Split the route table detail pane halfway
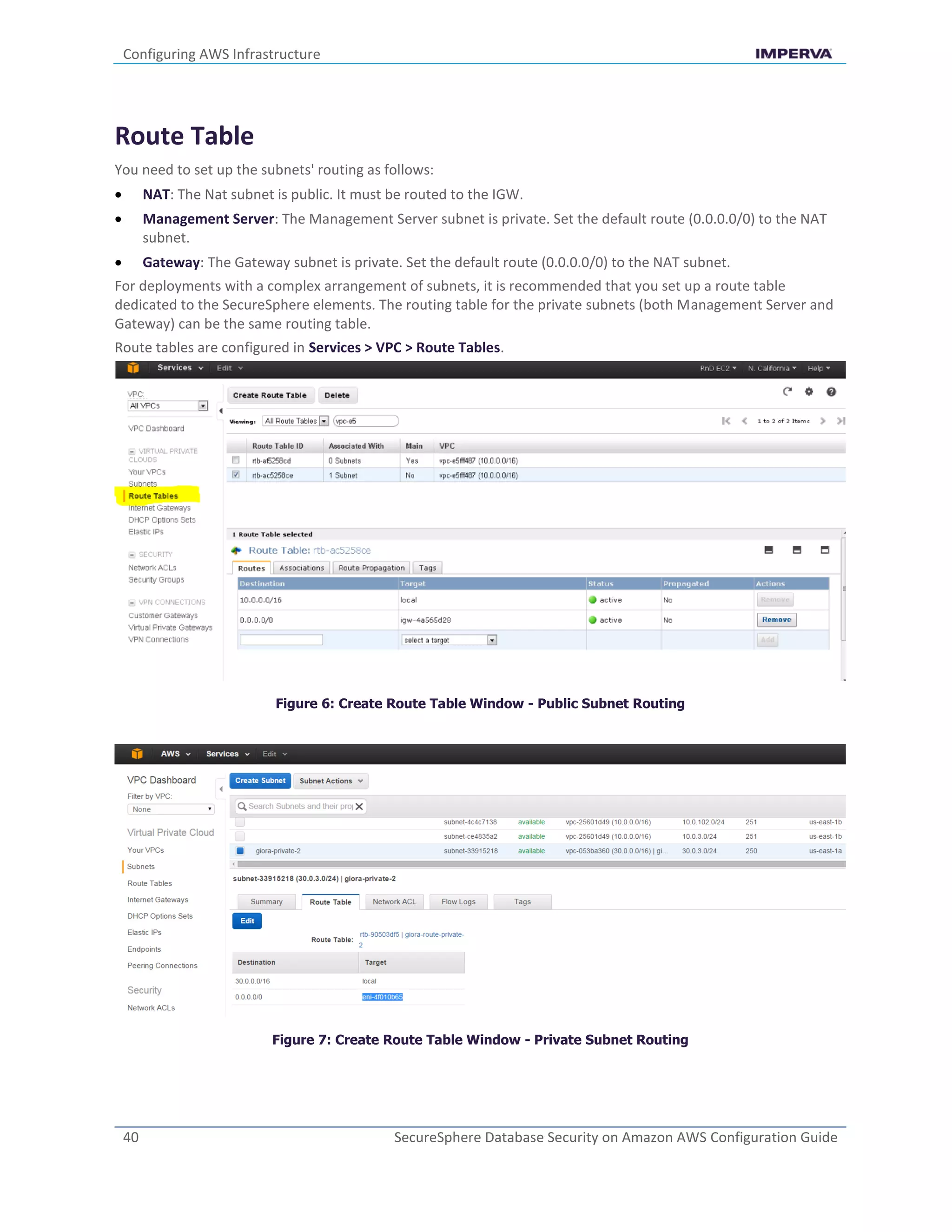952x1232 pixels. tap(797, 550)
